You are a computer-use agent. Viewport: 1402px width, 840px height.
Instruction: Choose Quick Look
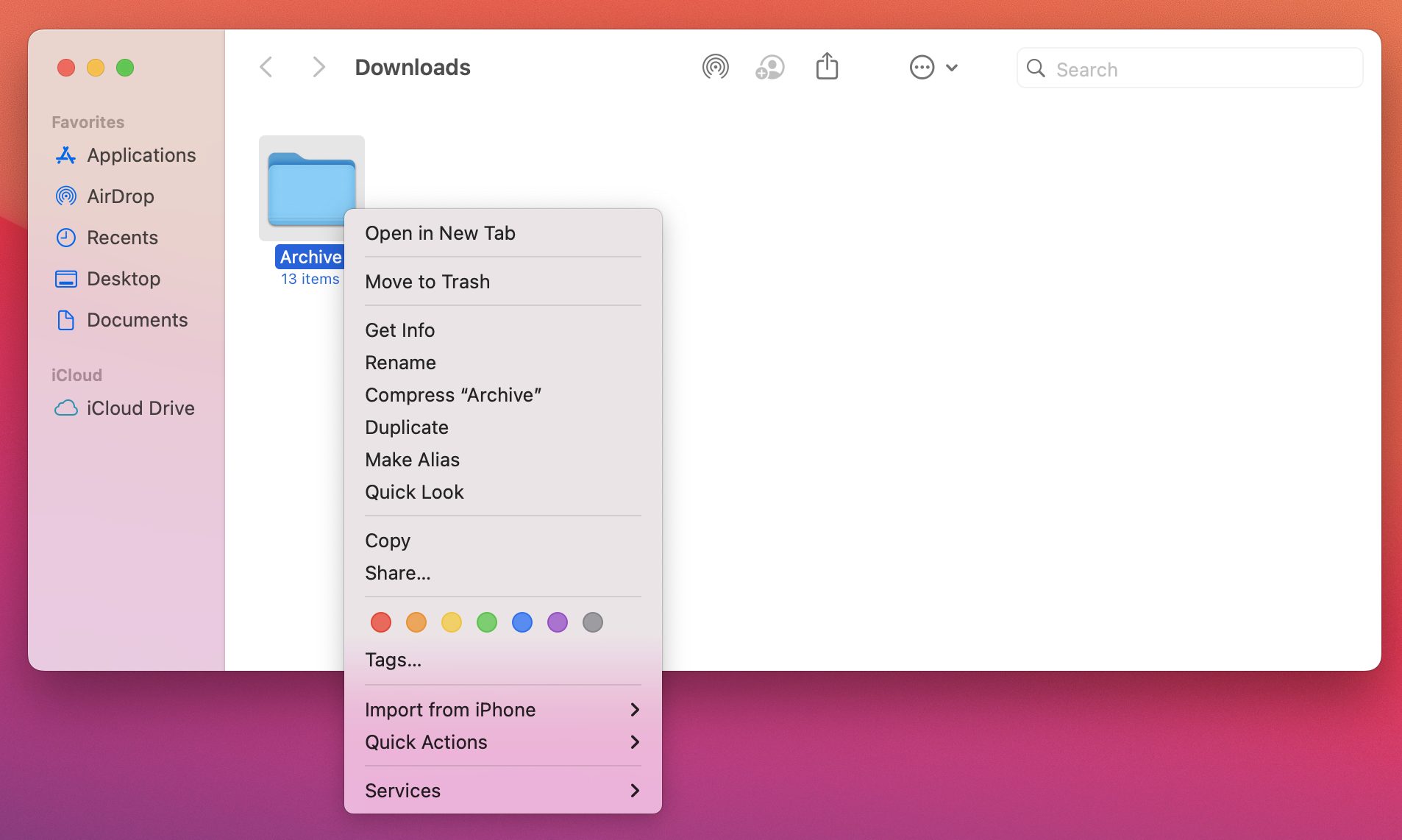503,491
